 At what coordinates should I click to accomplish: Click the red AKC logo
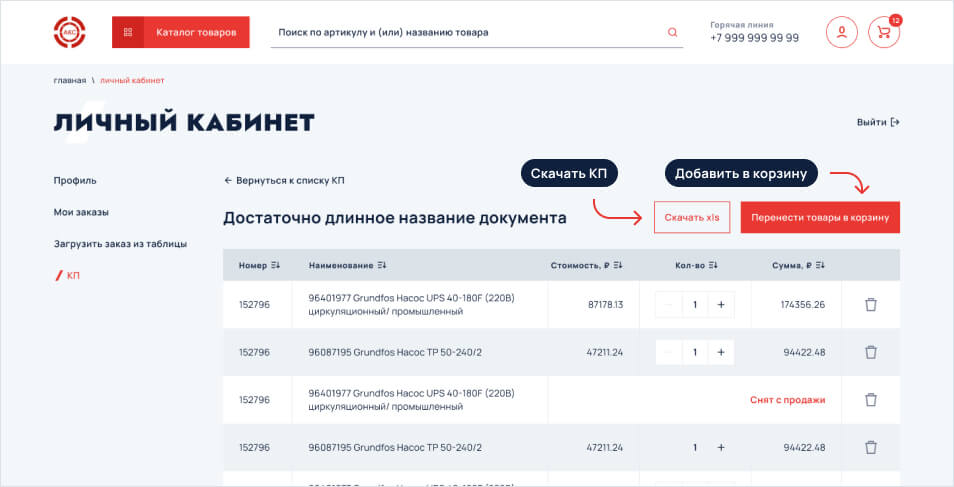click(69, 32)
